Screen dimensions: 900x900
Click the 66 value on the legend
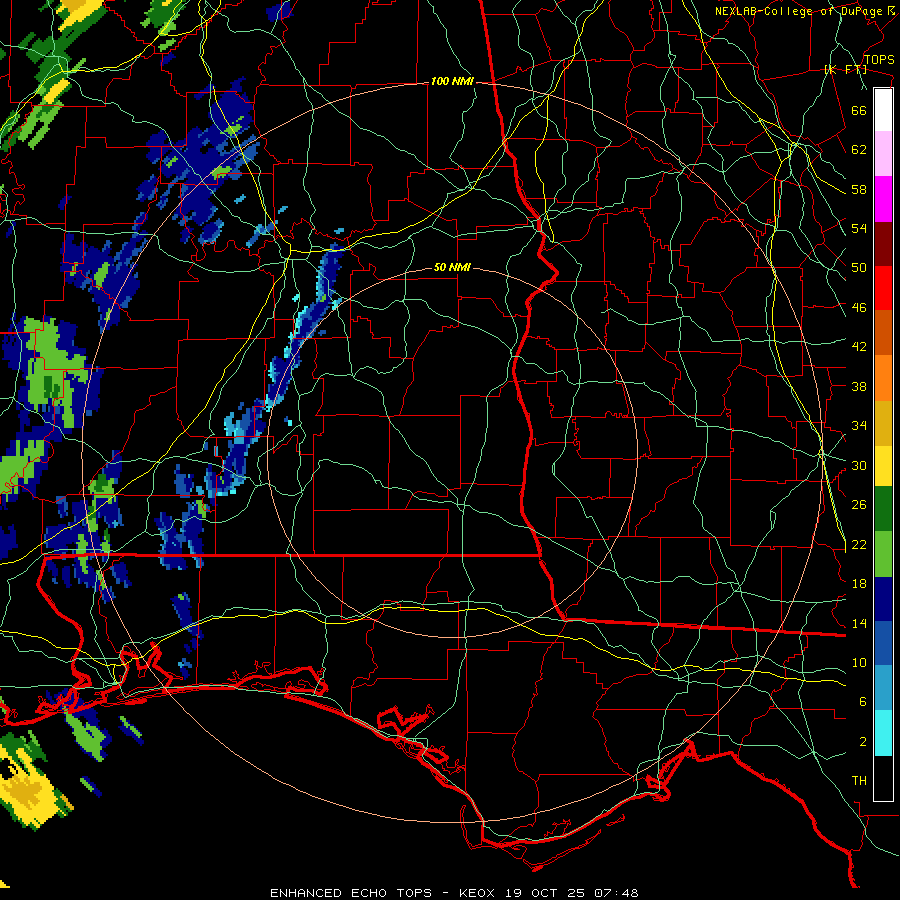pos(859,110)
